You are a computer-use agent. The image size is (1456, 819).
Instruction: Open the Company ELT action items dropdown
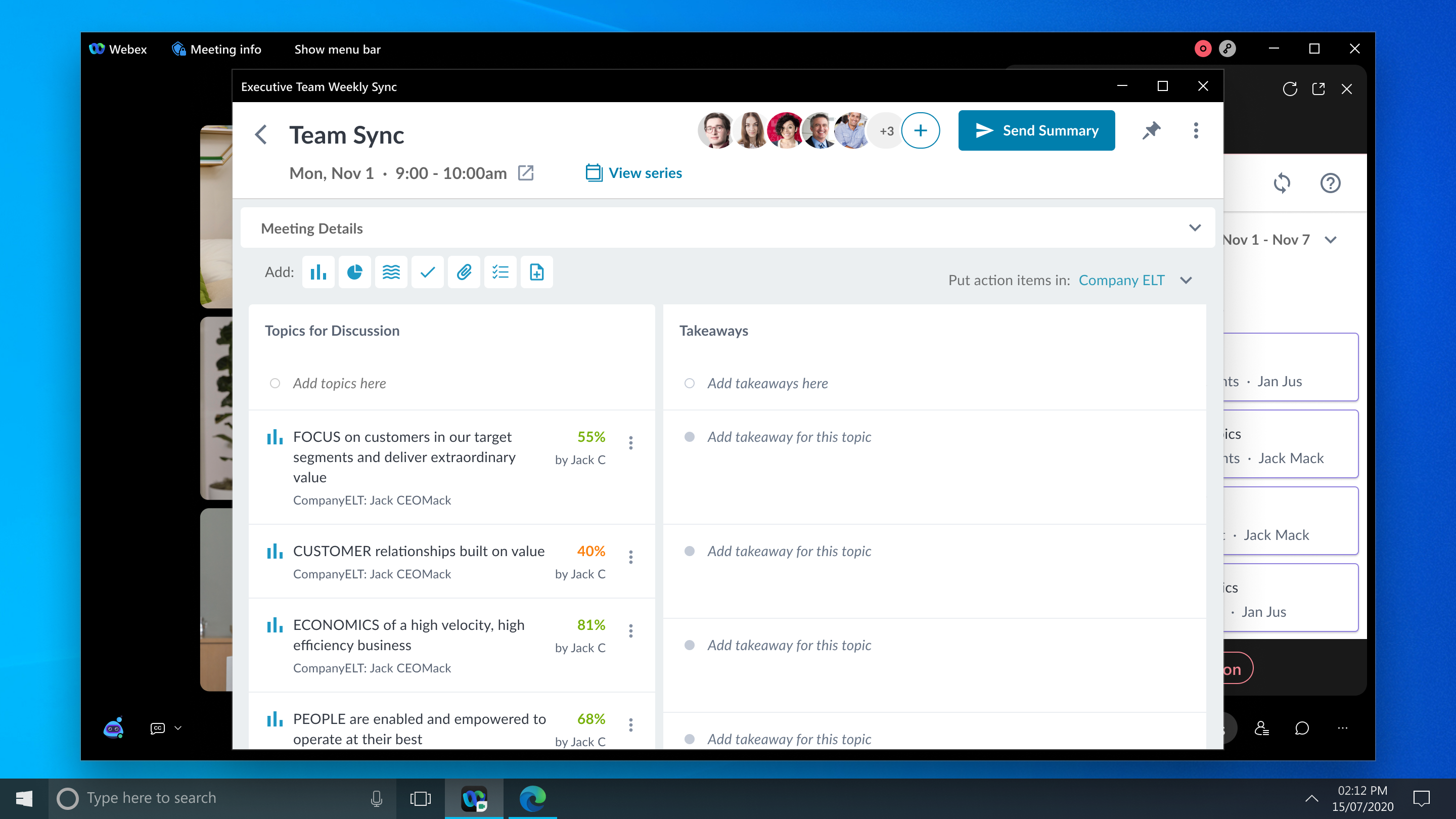tap(1187, 281)
